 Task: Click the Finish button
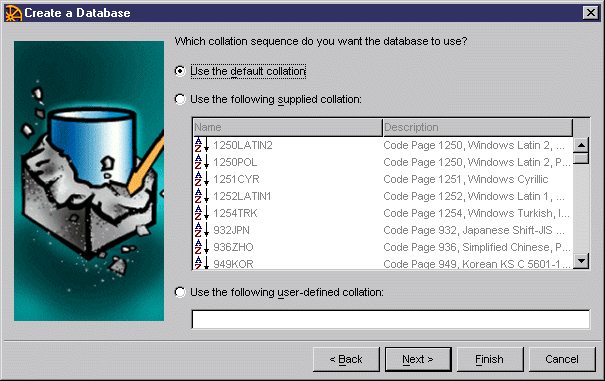490,359
